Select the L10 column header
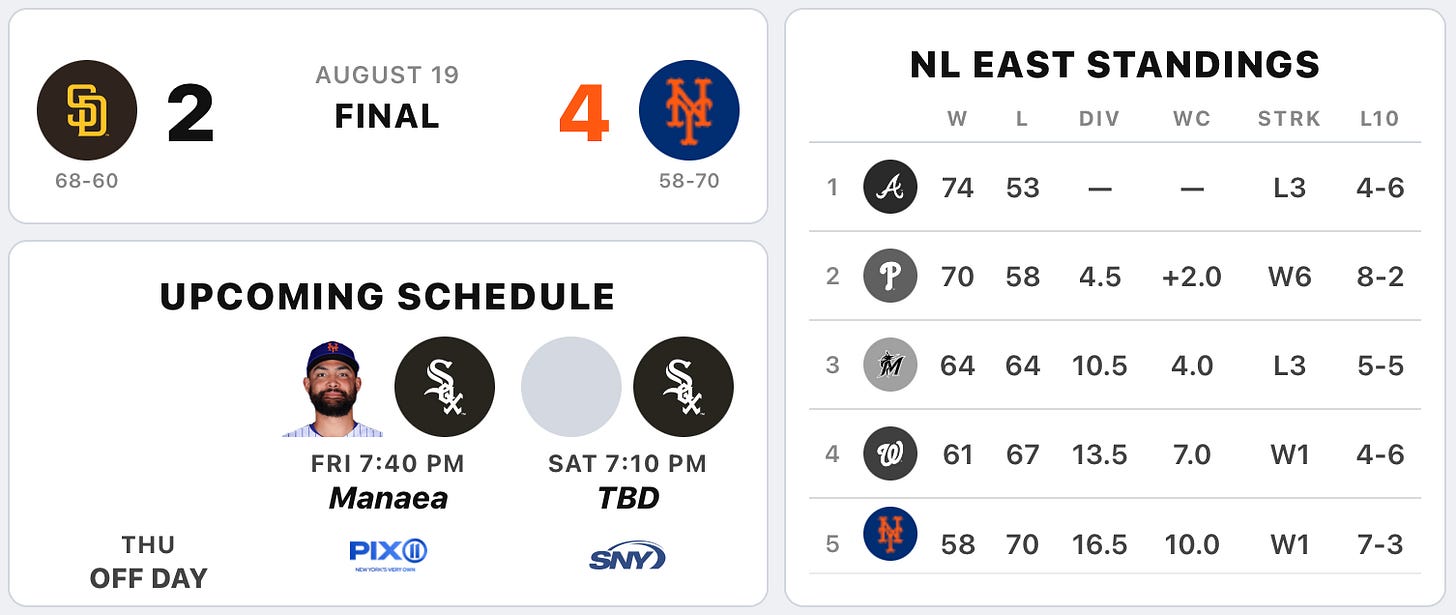The width and height of the screenshot is (1456, 615). (x=1379, y=119)
